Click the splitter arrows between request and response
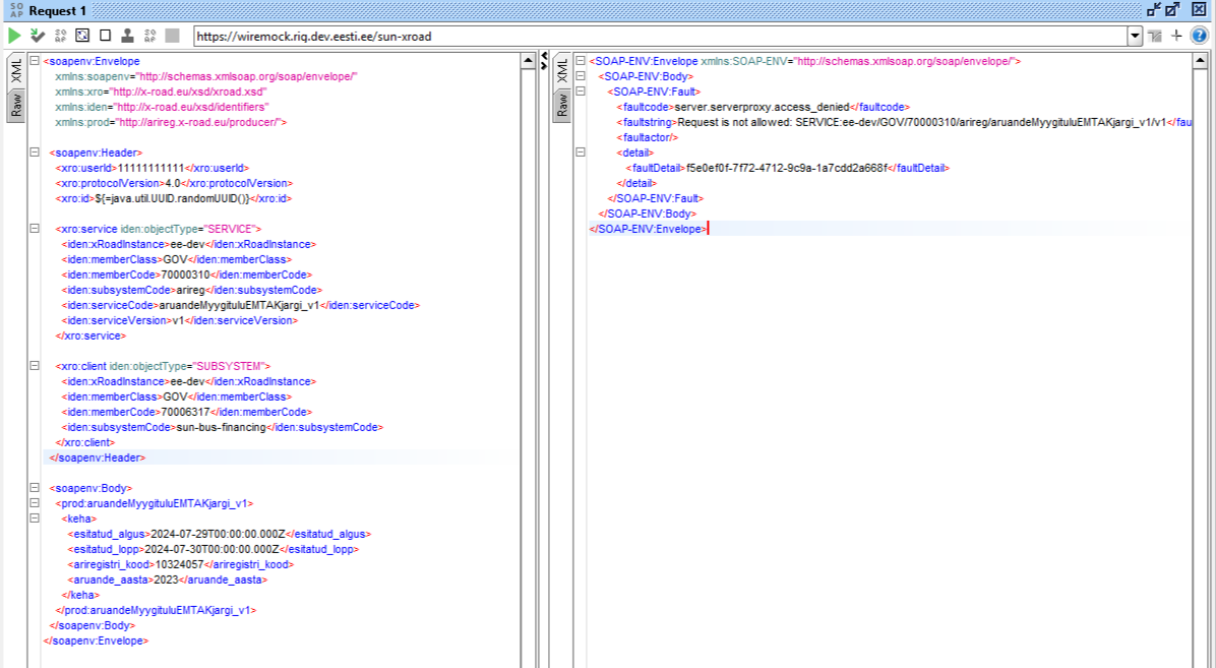This screenshot has height=668, width=1216. (544, 60)
